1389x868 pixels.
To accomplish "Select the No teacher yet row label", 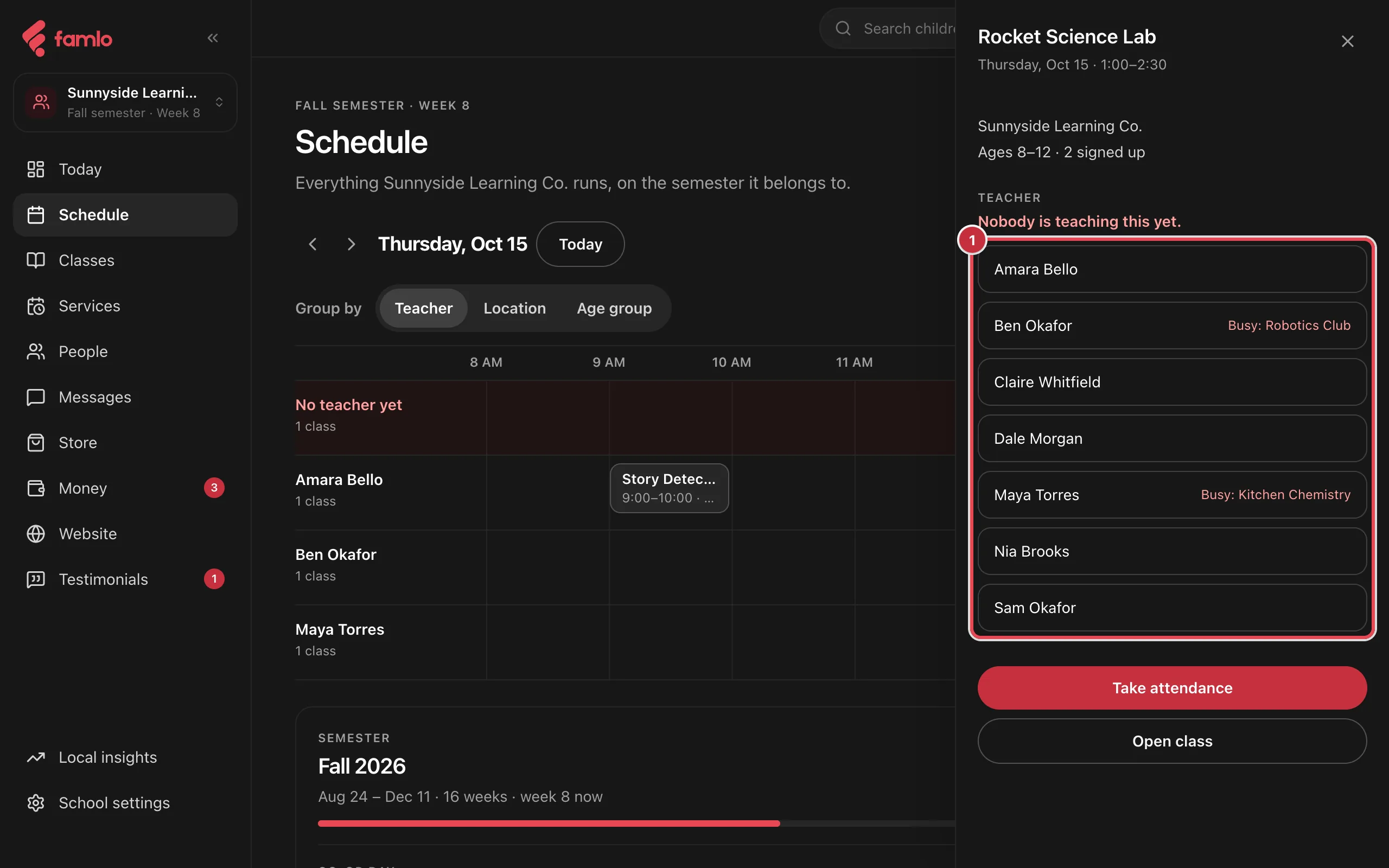I will (348, 405).
